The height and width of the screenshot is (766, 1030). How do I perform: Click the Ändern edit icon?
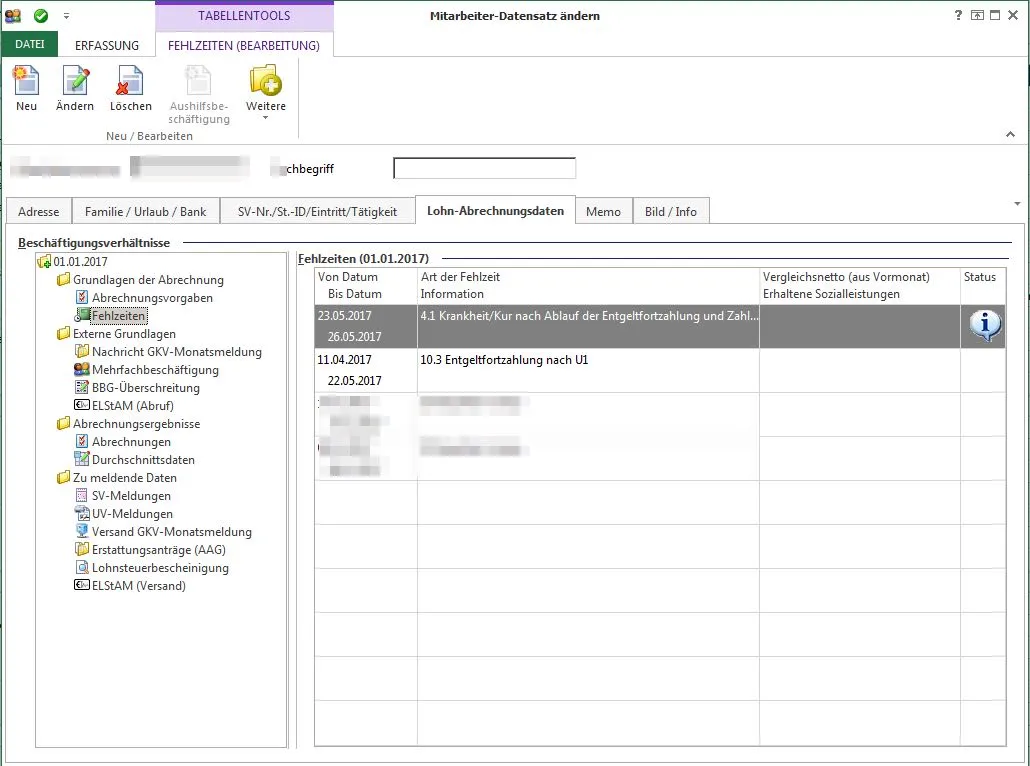[75, 82]
